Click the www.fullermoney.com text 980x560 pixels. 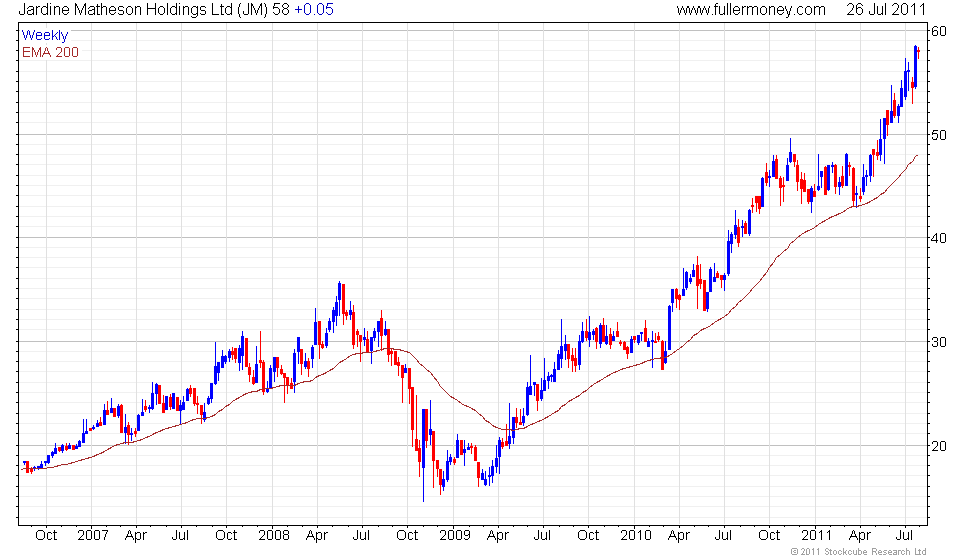(751, 9)
